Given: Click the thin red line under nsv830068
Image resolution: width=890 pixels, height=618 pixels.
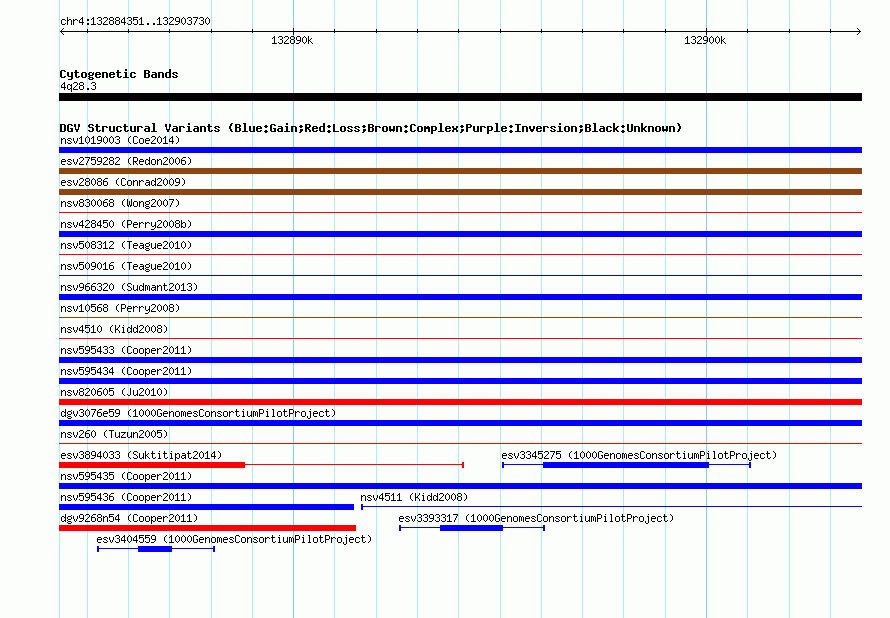Looking at the screenshot, I should [460, 213].
